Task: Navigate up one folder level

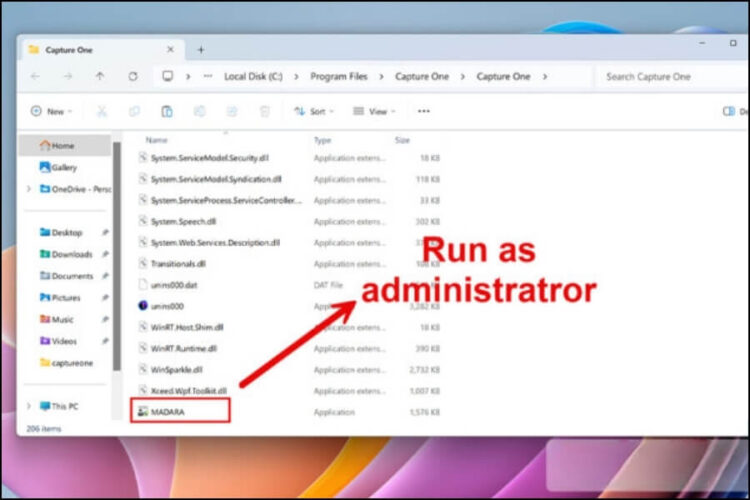Action: (99, 76)
